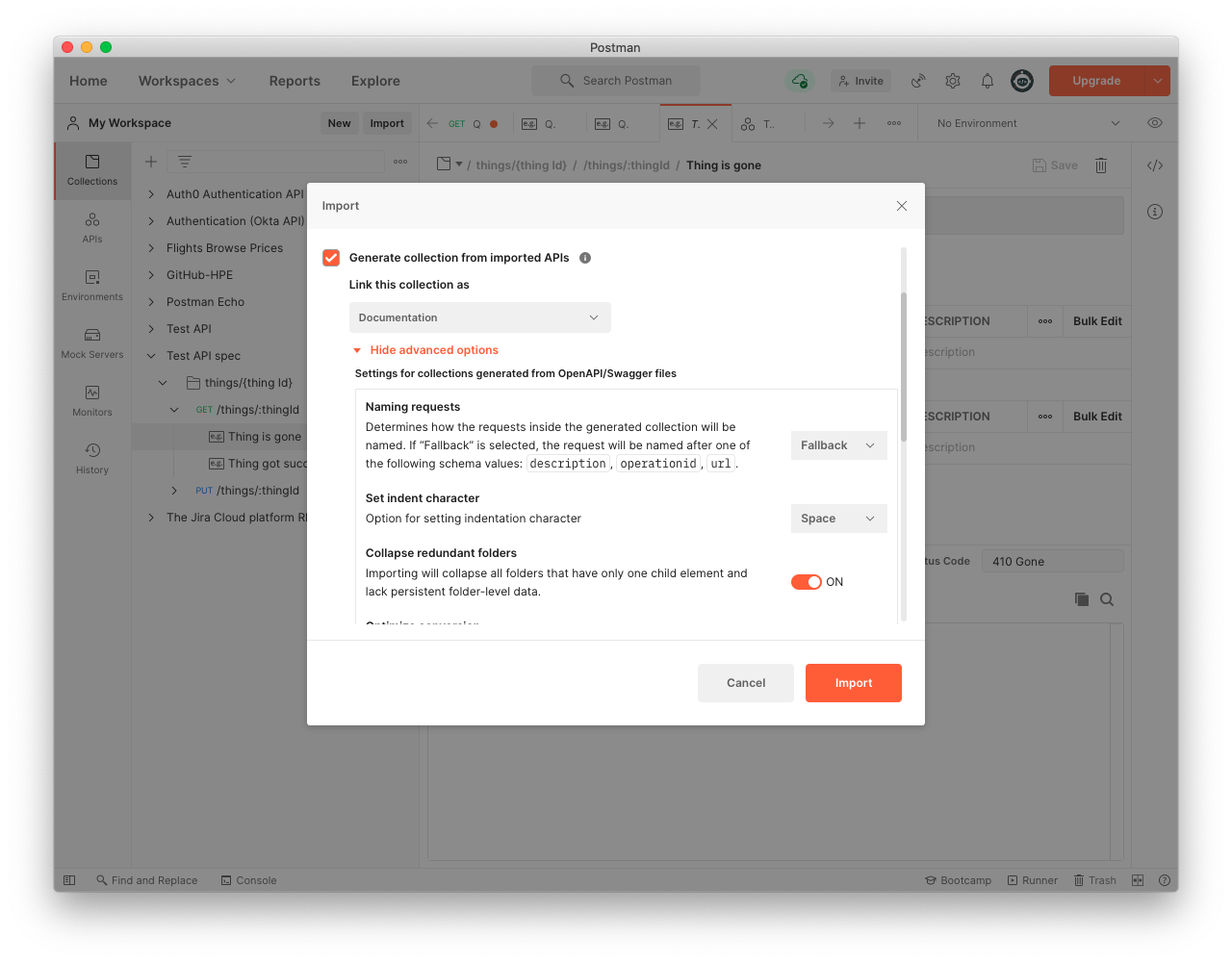Click the create new collection plus icon

coord(151,162)
